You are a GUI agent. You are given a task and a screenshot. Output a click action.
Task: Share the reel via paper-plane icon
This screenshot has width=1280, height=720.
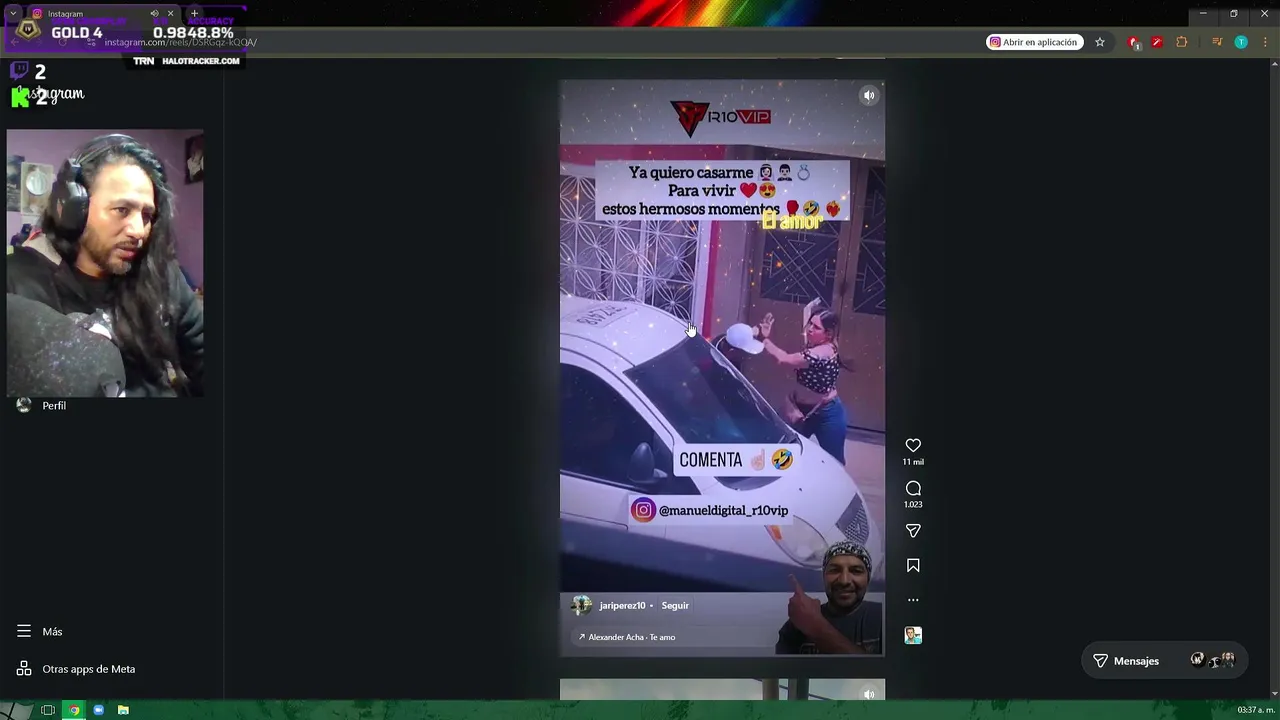(913, 531)
